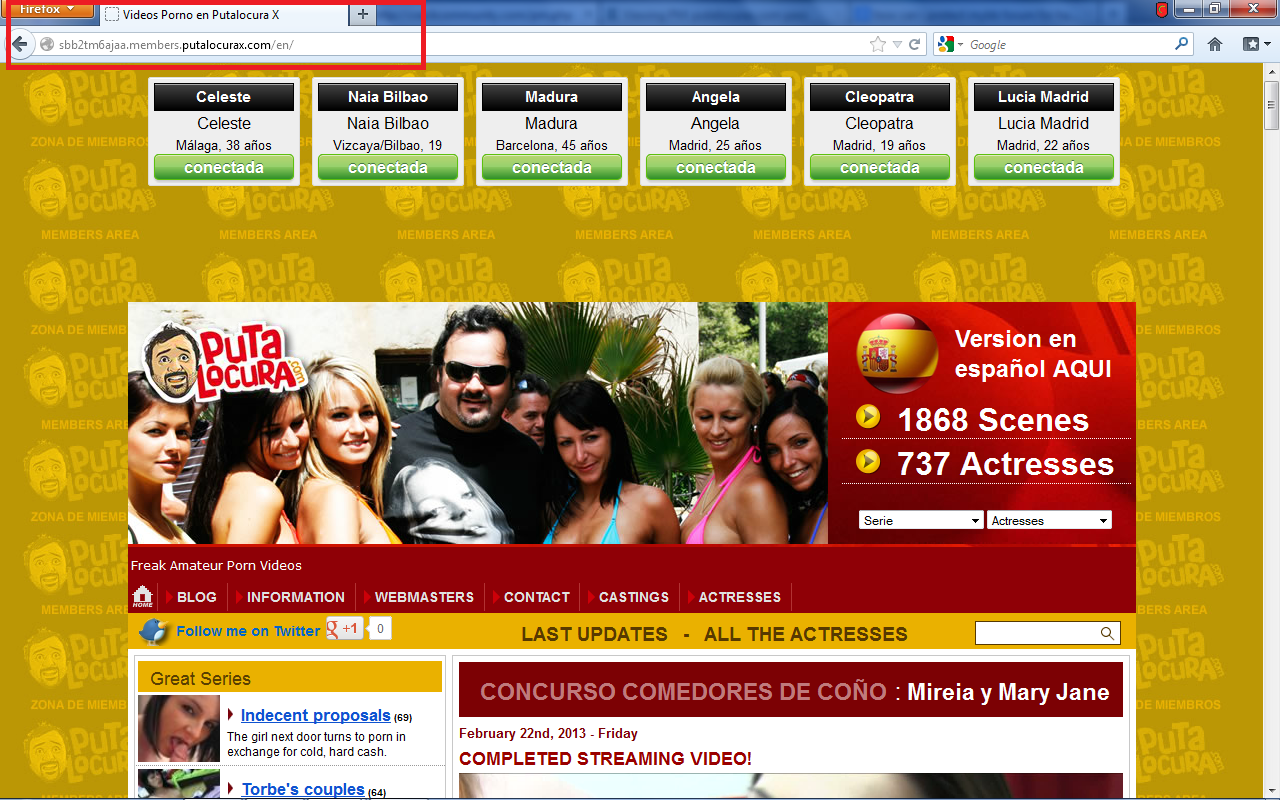The image size is (1280, 800).
Task: Click the COMPLETED STREAMING VIDEO! heading
Action: point(605,759)
